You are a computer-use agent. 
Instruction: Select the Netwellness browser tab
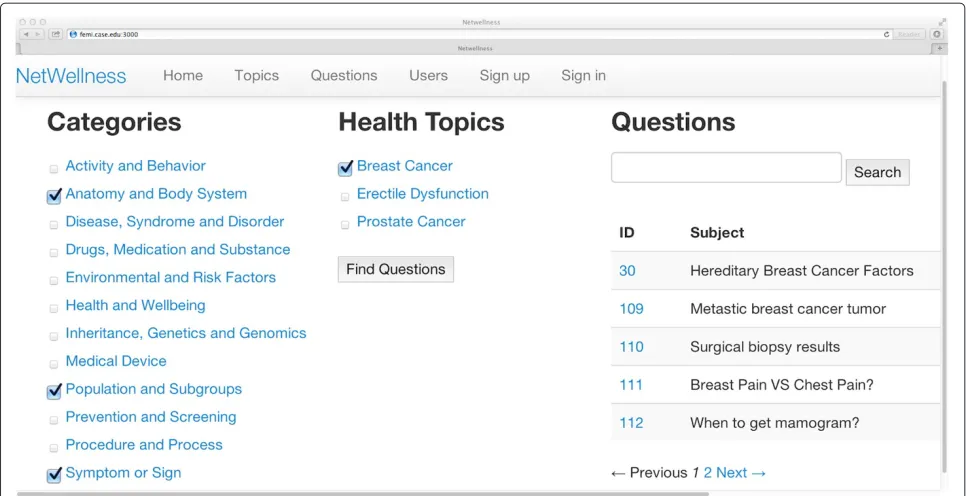pyautogui.click(x=474, y=48)
